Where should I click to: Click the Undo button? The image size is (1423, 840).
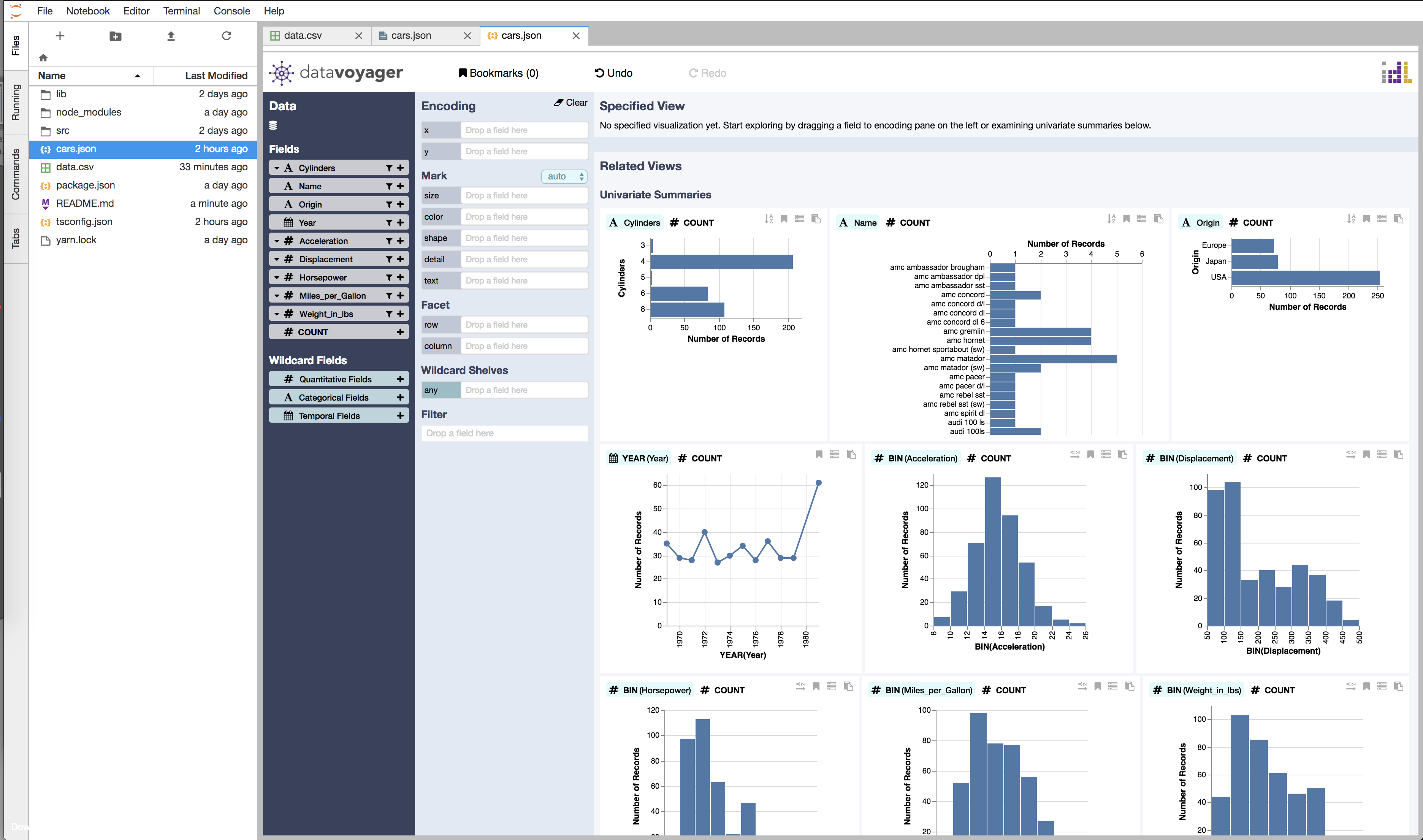[x=613, y=73]
